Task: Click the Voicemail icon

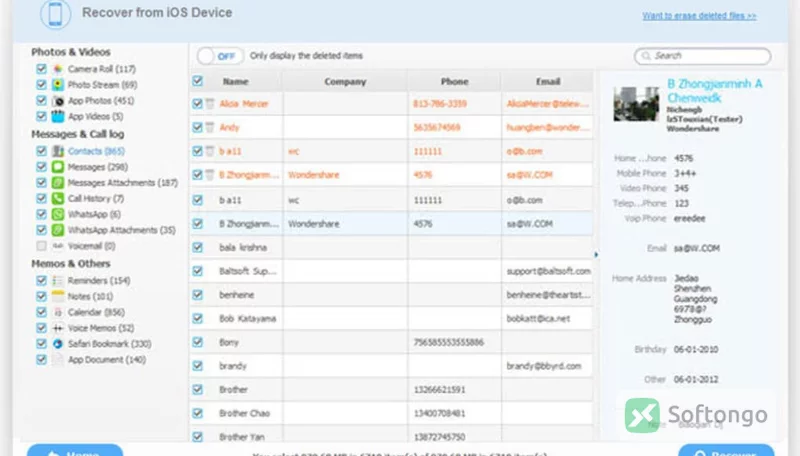Action: 58,246
